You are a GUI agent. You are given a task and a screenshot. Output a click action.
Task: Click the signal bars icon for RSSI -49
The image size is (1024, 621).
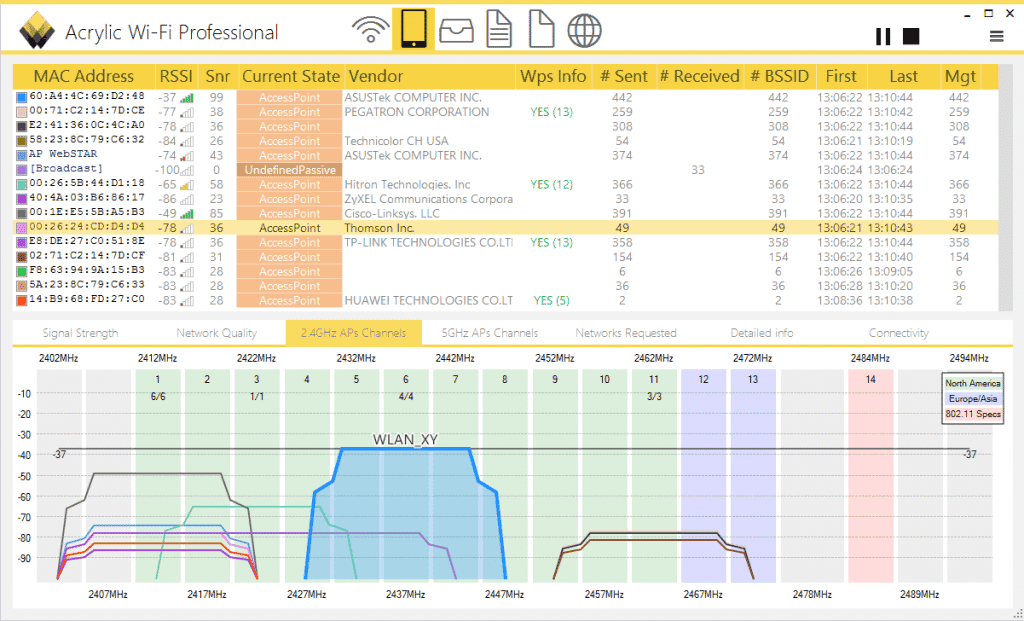[187, 214]
